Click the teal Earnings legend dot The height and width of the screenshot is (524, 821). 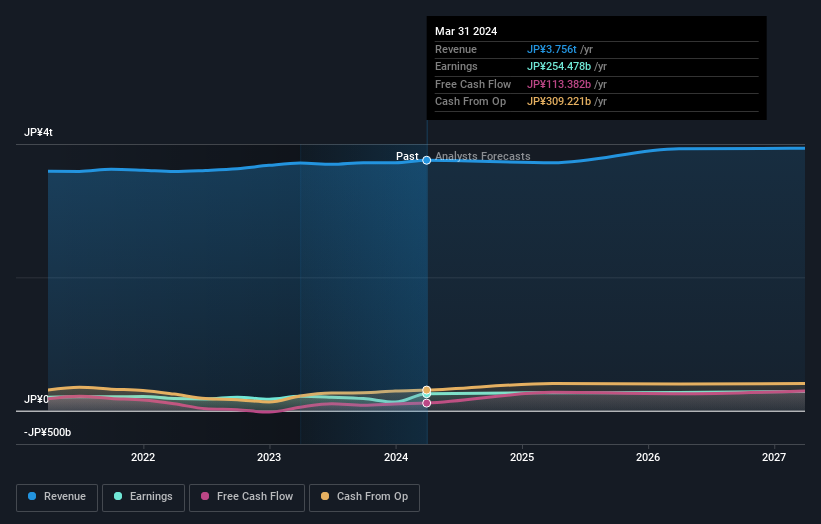click(x=118, y=496)
